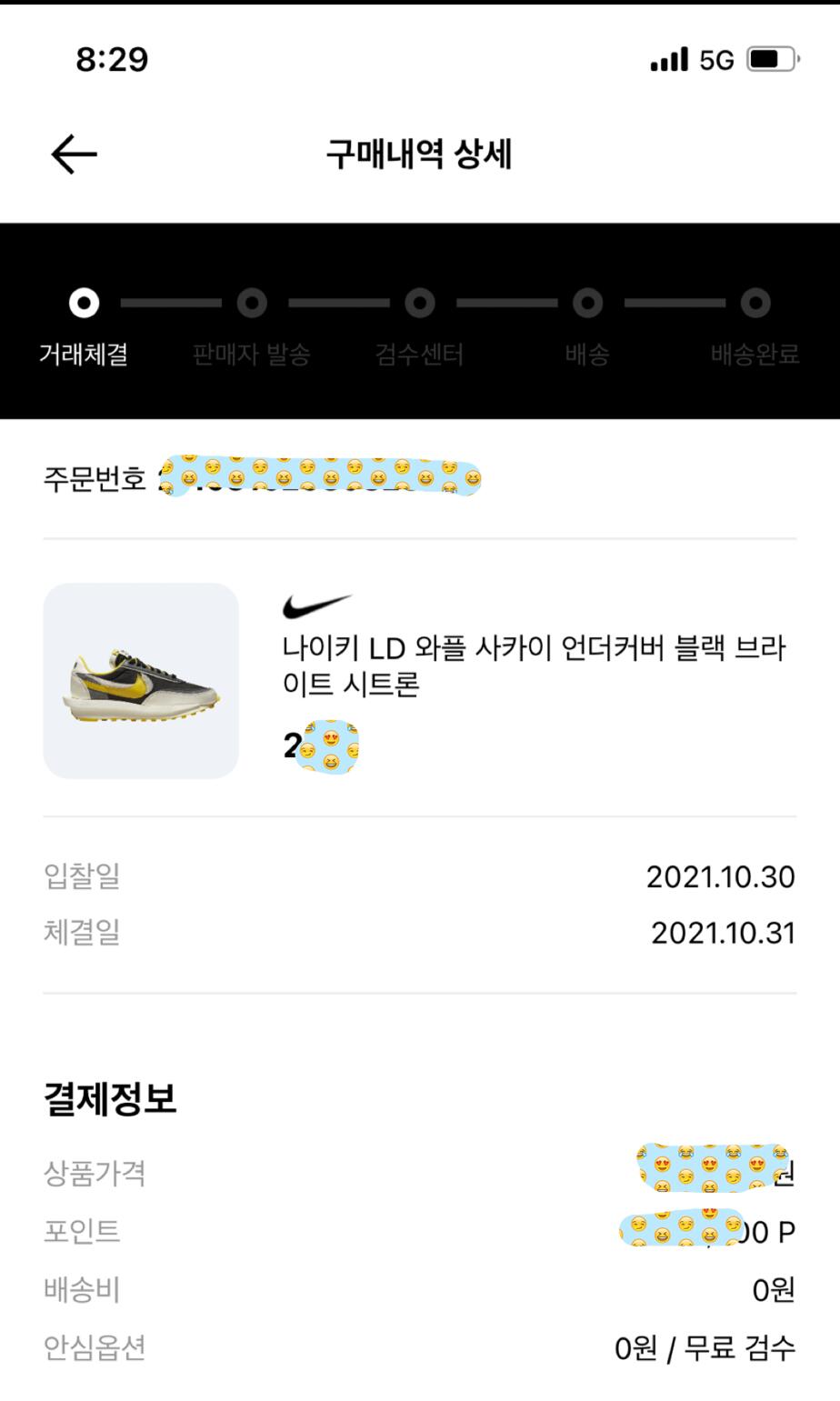Screen dimensions: 840x1401
Task: Tap the 판매자 발송 progress step circle
Action: [x=252, y=303]
